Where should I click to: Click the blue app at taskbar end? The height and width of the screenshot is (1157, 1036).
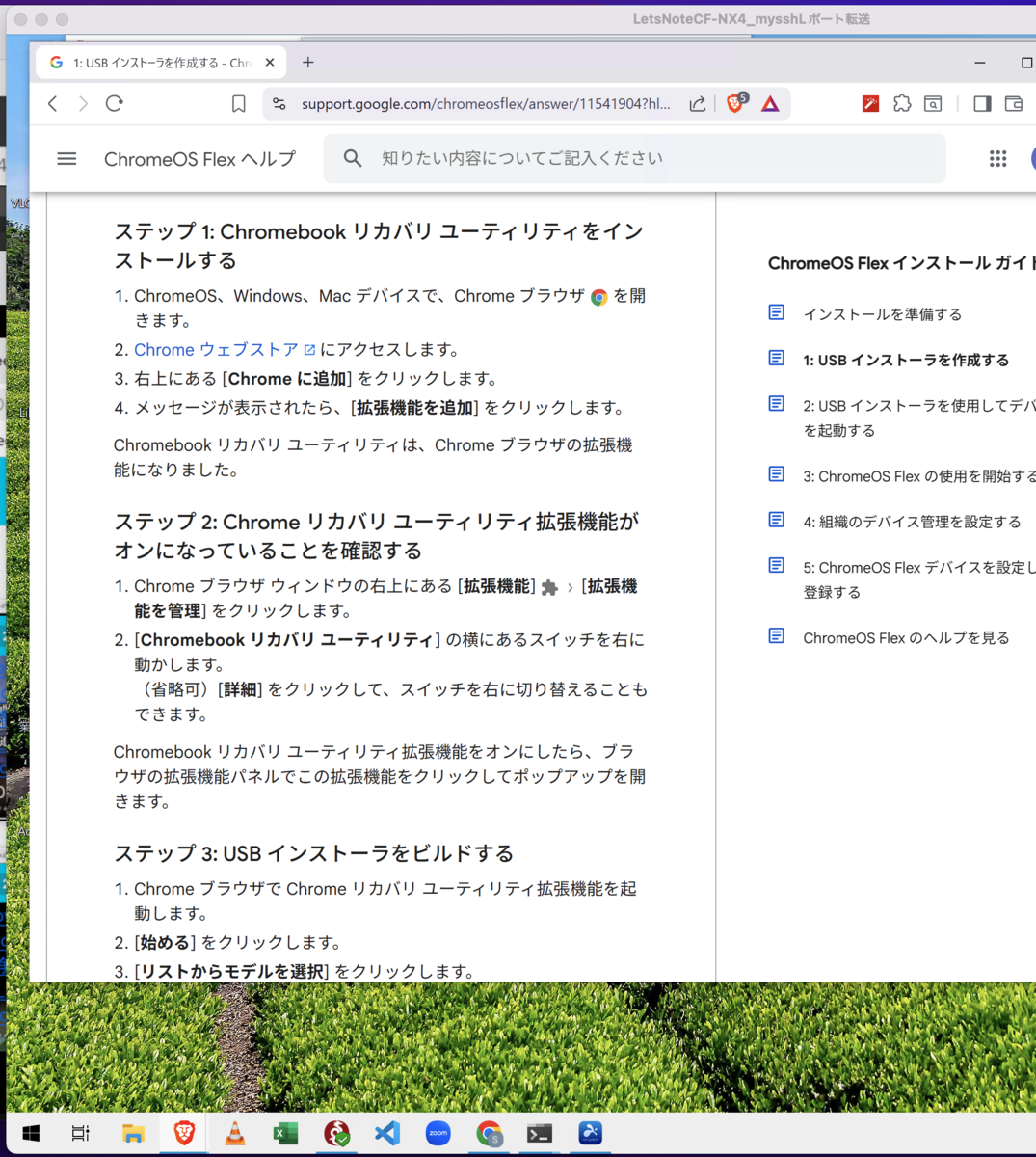point(591,1133)
